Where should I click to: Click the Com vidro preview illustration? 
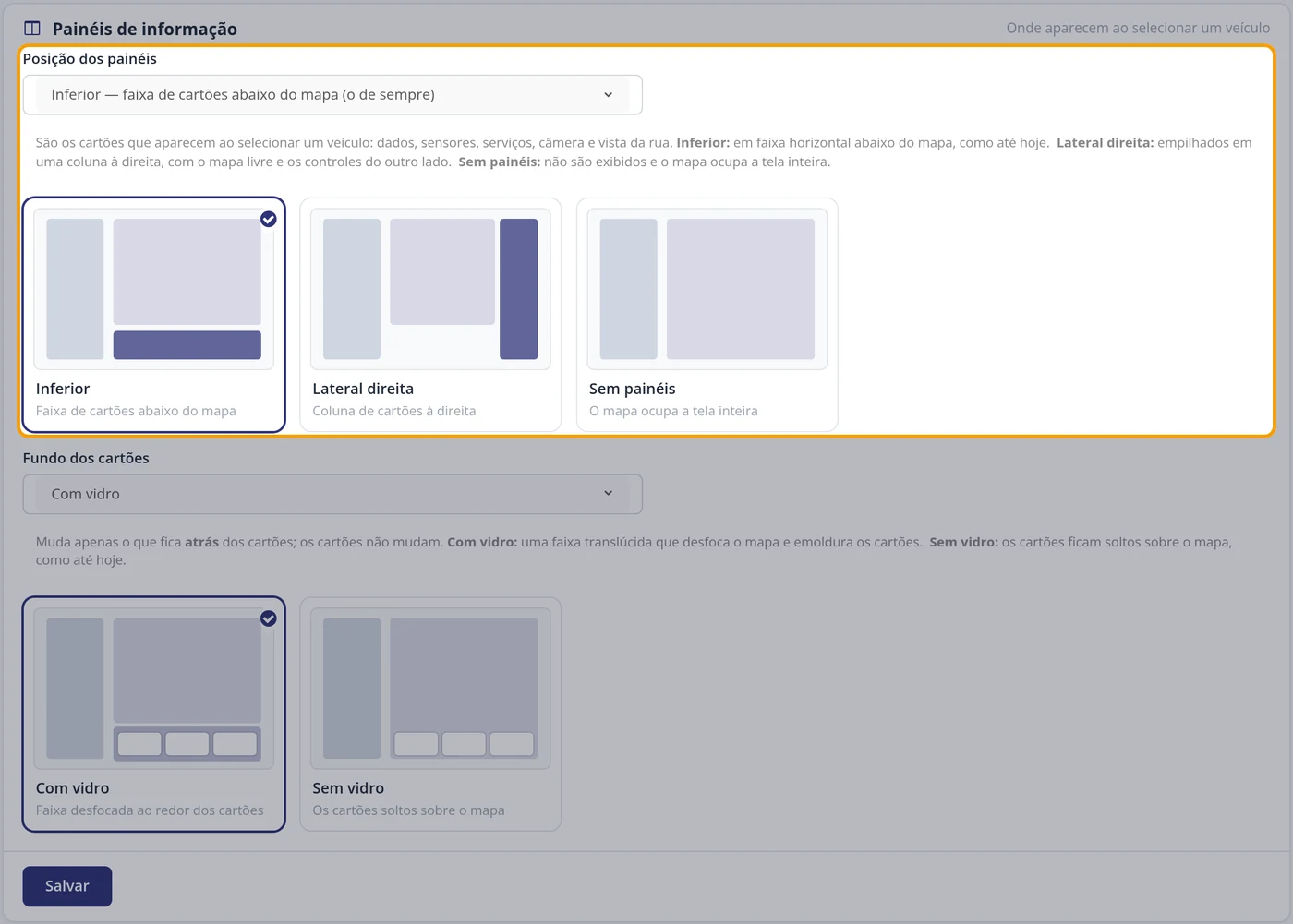[x=154, y=689]
